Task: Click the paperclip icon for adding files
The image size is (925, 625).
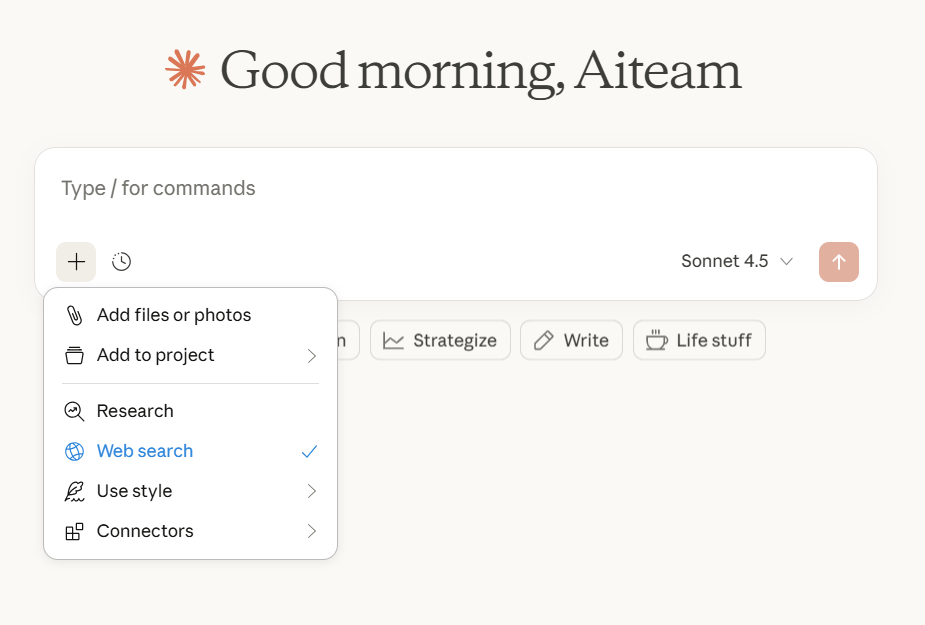Action: click(x=74, y=315)
